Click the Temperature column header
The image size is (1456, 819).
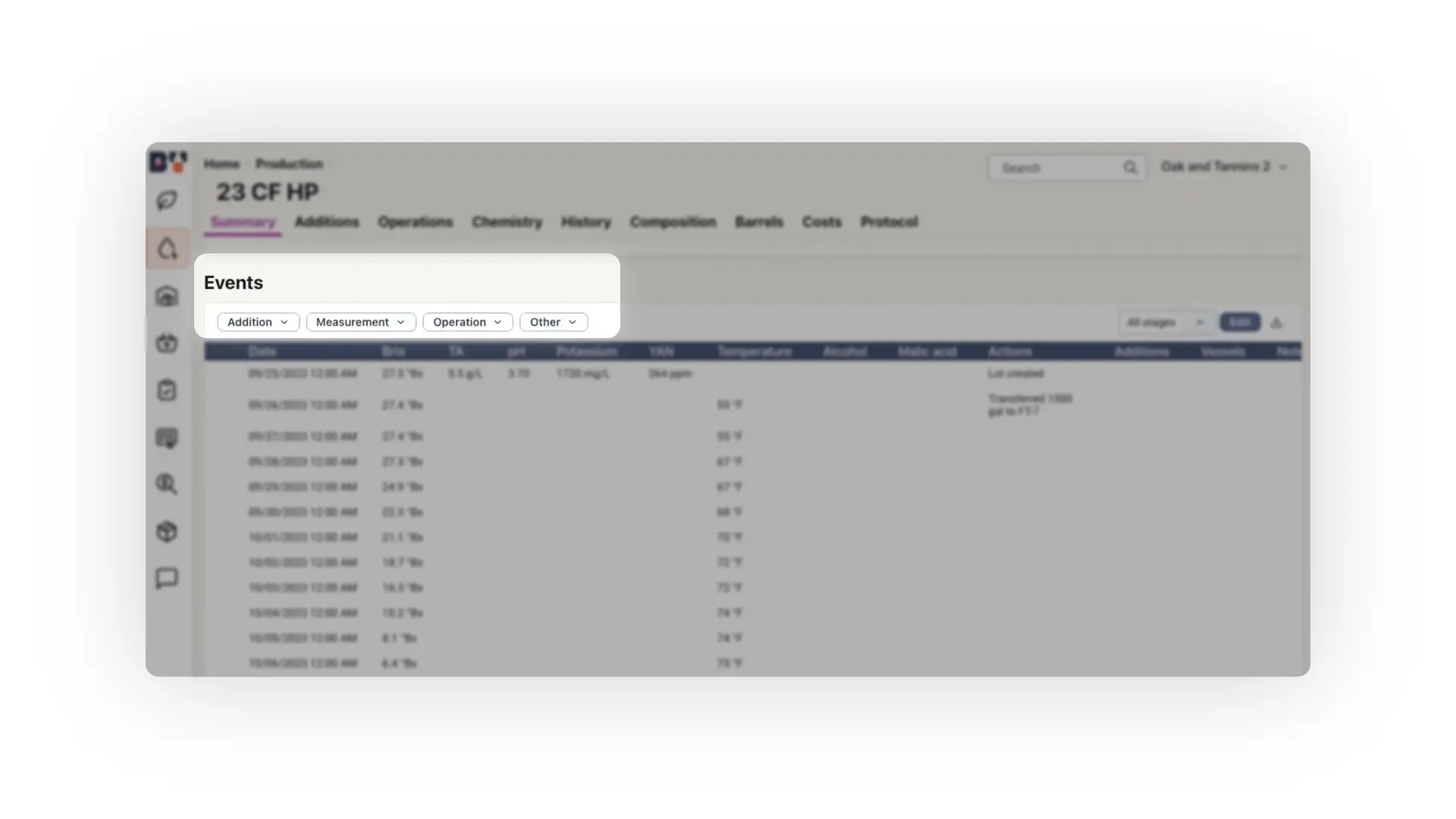pyautogui.click(x=755, y=352)
